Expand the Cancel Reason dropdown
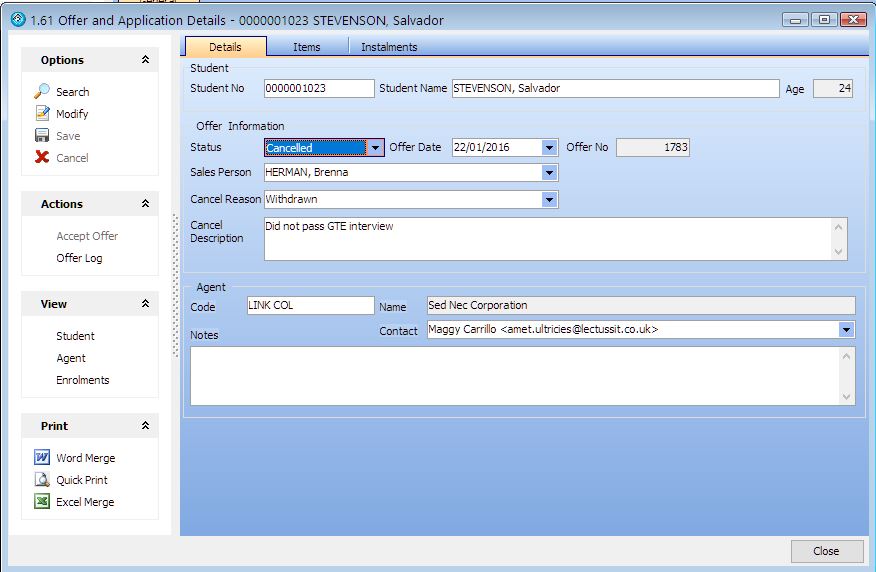 point(549,200)
